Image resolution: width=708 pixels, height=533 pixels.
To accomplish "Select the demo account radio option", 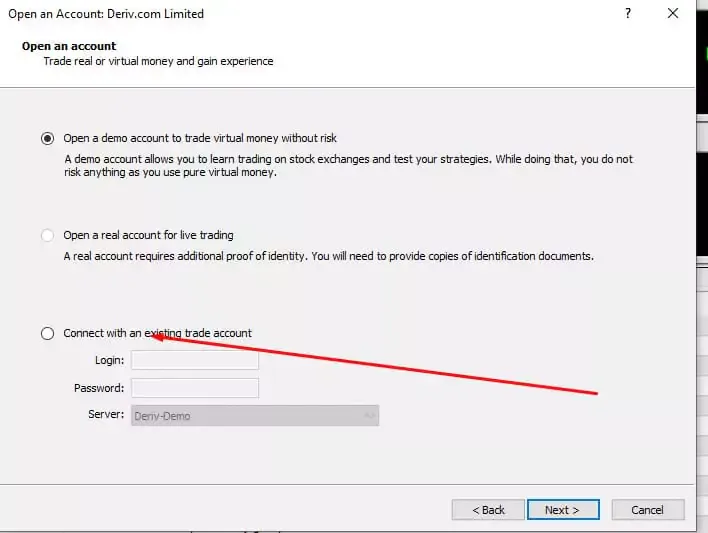I will (x=47, y=138).
